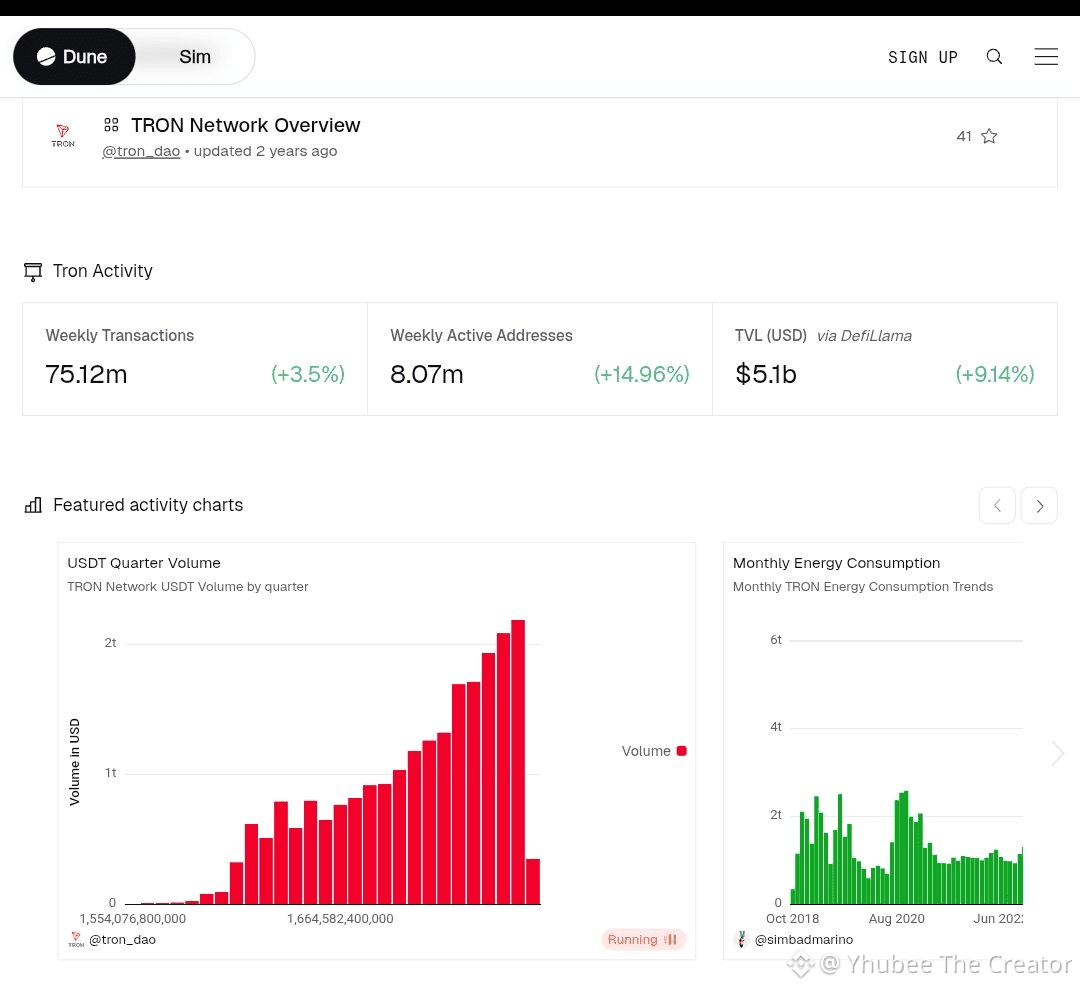1080x989 pixels.
Task: Star the TRON Network Overview dashboard
Action: [x=989, y=136]
